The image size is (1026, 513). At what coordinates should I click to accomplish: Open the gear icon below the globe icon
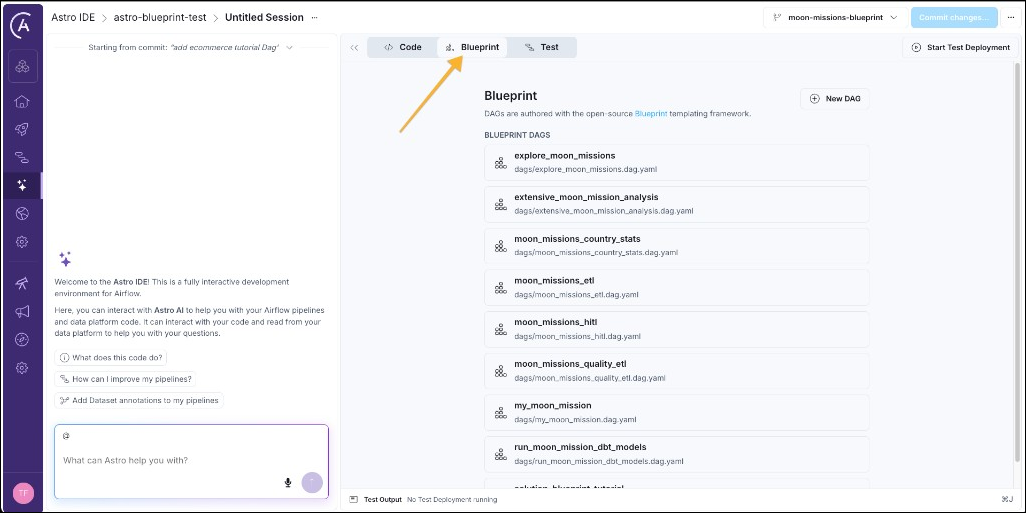tap(22, 242)
